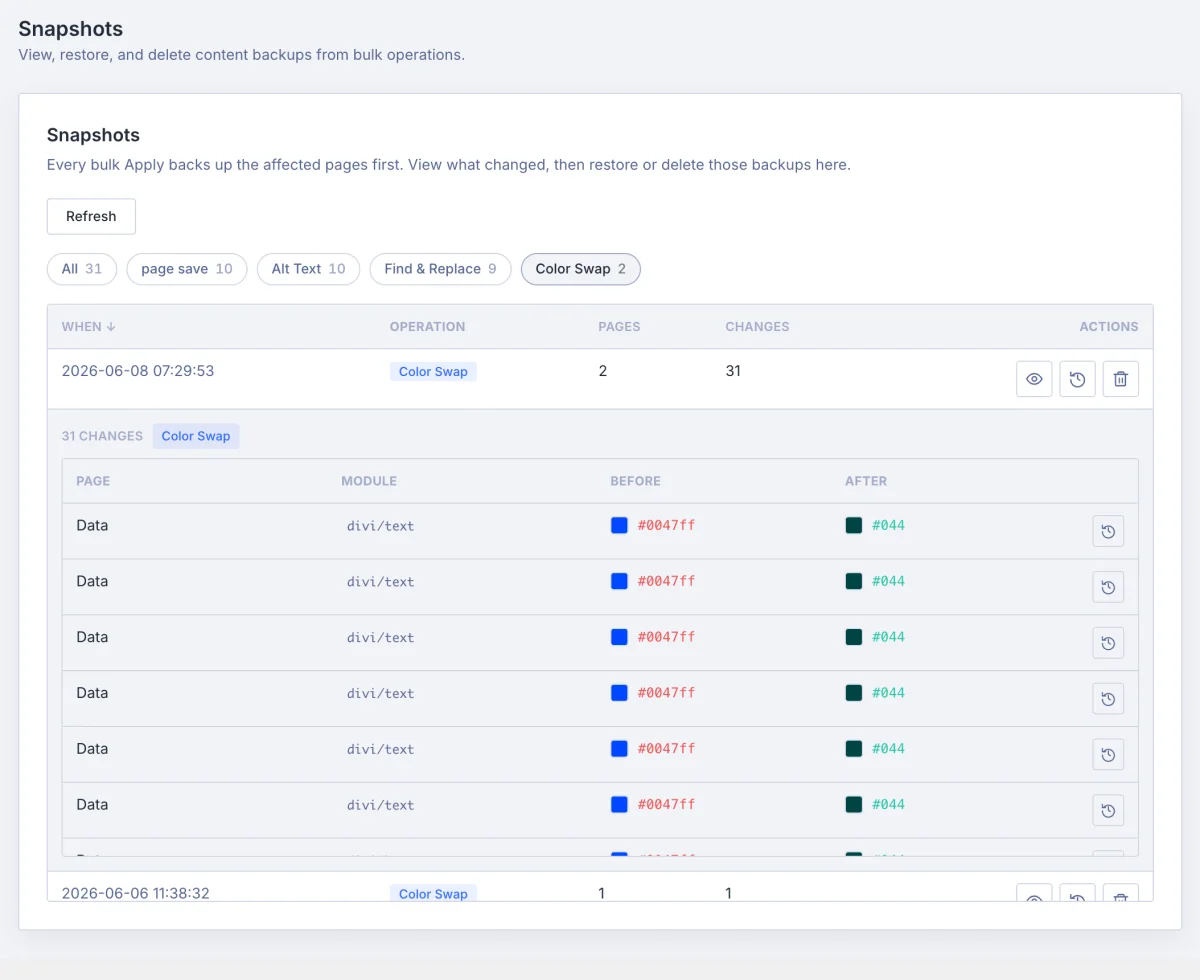The height and width of the screenshot is (980, 1200).
Task: Click the blue #0047ff swatch in first change row
Action: [x=619, y=525]
